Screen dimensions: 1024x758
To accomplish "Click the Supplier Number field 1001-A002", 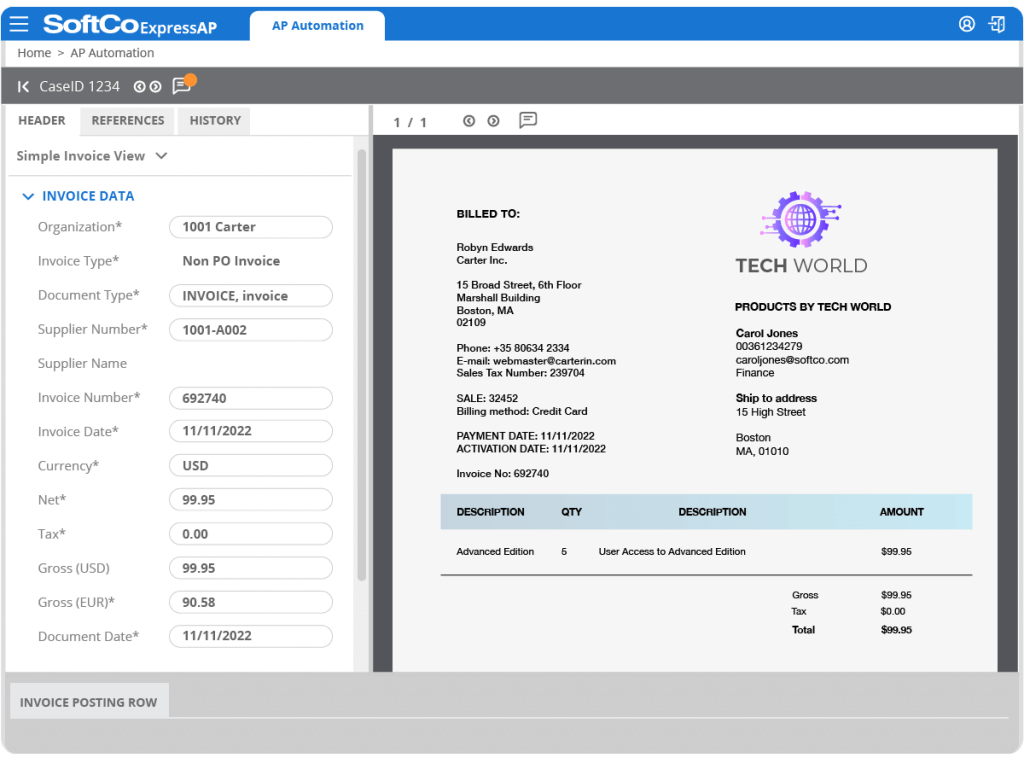I will 251,330.
